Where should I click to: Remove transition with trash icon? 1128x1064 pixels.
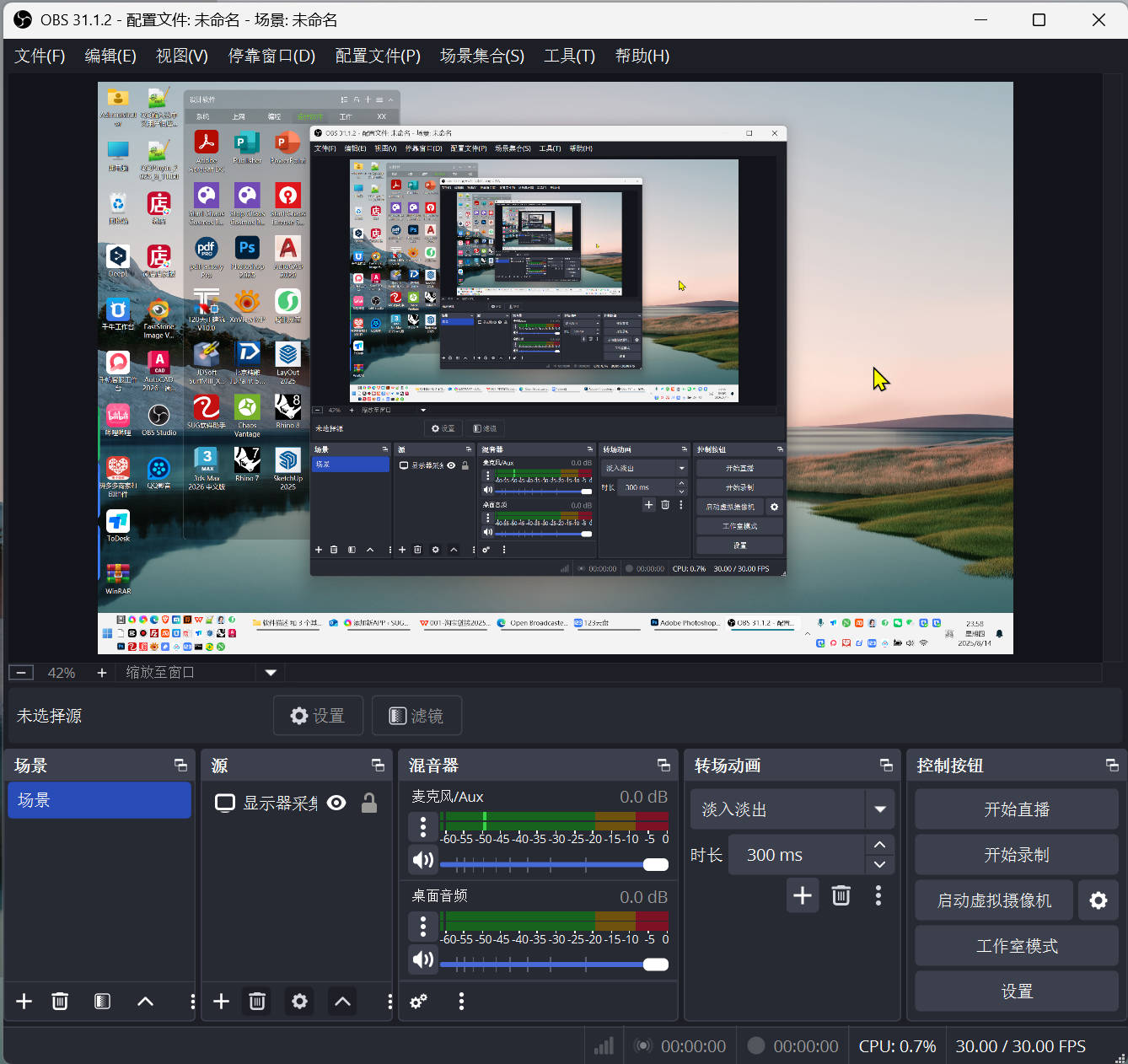click(841, 895)
